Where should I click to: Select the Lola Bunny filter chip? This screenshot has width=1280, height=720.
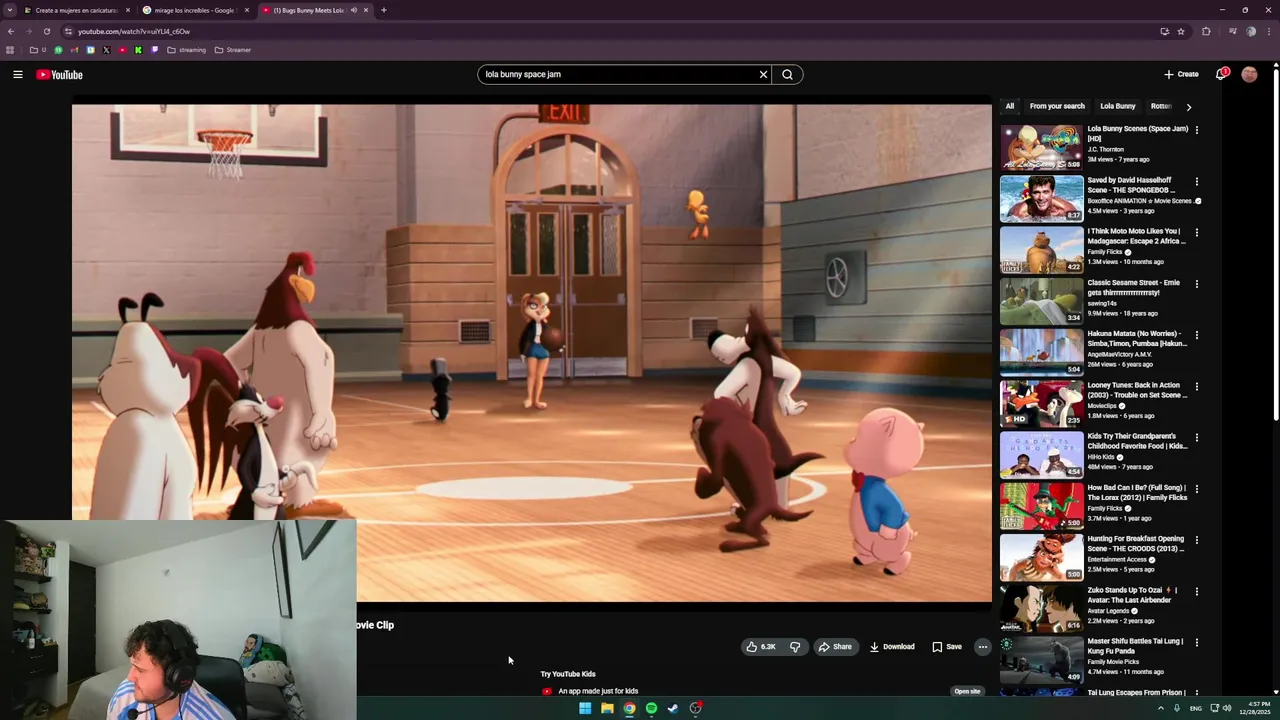click(1118, 106)
